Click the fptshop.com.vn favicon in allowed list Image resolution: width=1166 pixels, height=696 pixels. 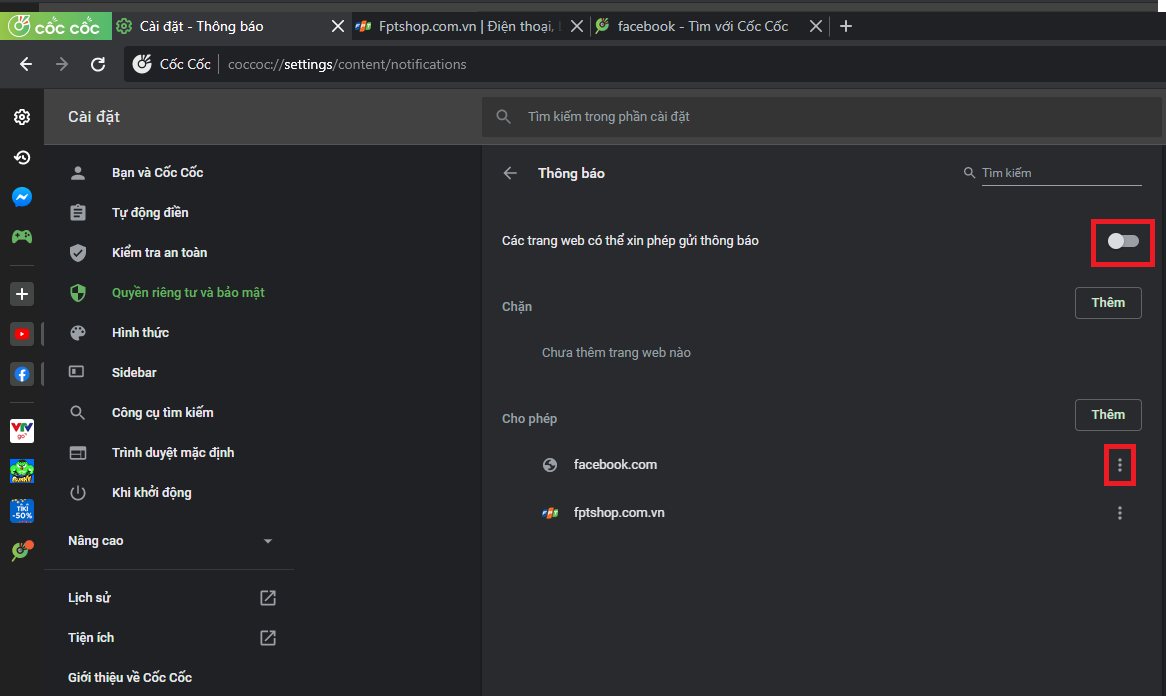[550, 513]
